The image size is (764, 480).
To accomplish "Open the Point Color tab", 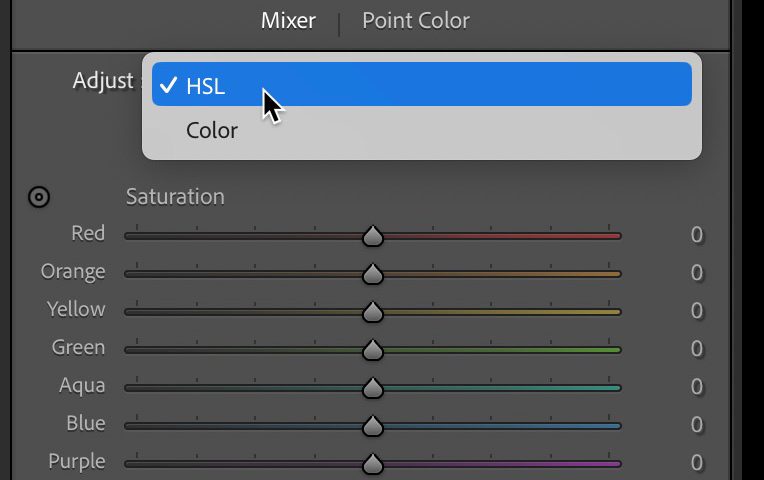I will 415,20.
